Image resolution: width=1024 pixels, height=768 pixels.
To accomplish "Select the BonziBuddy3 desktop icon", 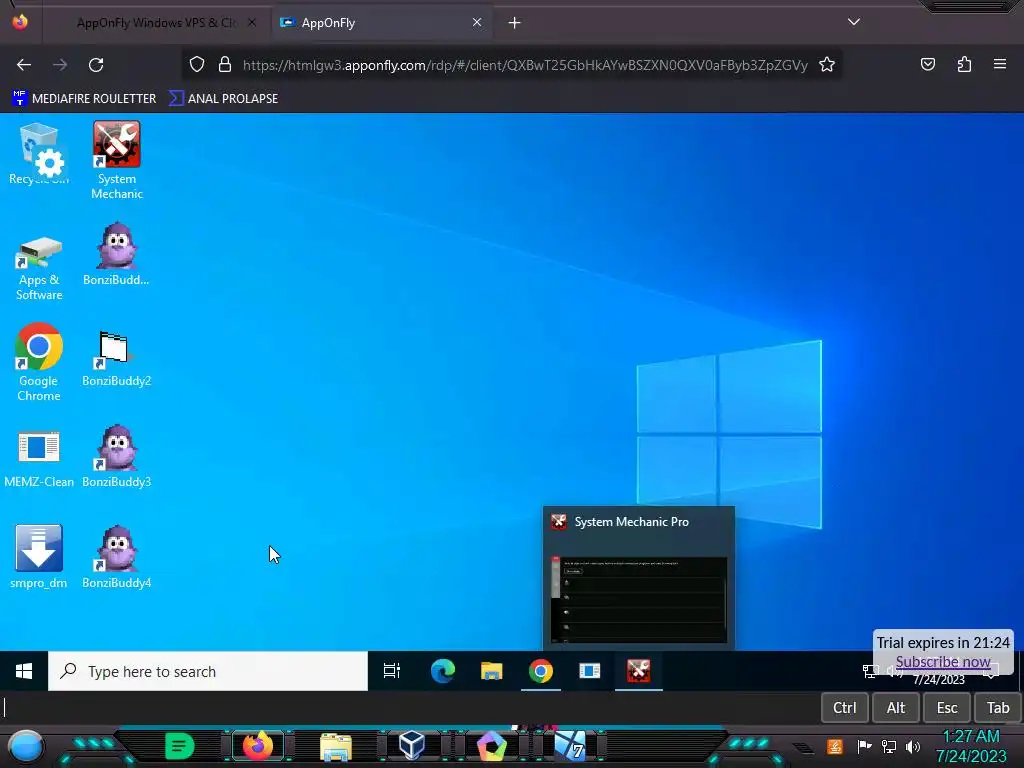I will pyautogui.click(x=116, y=456).
